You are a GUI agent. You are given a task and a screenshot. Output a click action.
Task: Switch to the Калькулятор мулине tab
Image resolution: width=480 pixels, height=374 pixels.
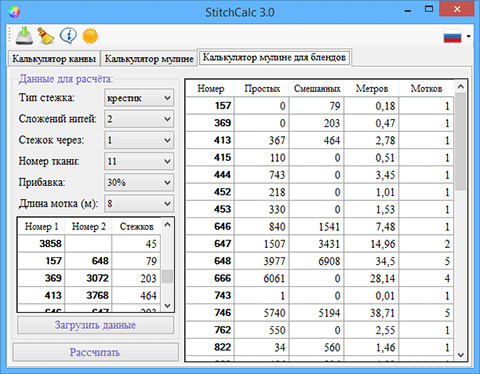pyautogui.click(x=149, y=59)
